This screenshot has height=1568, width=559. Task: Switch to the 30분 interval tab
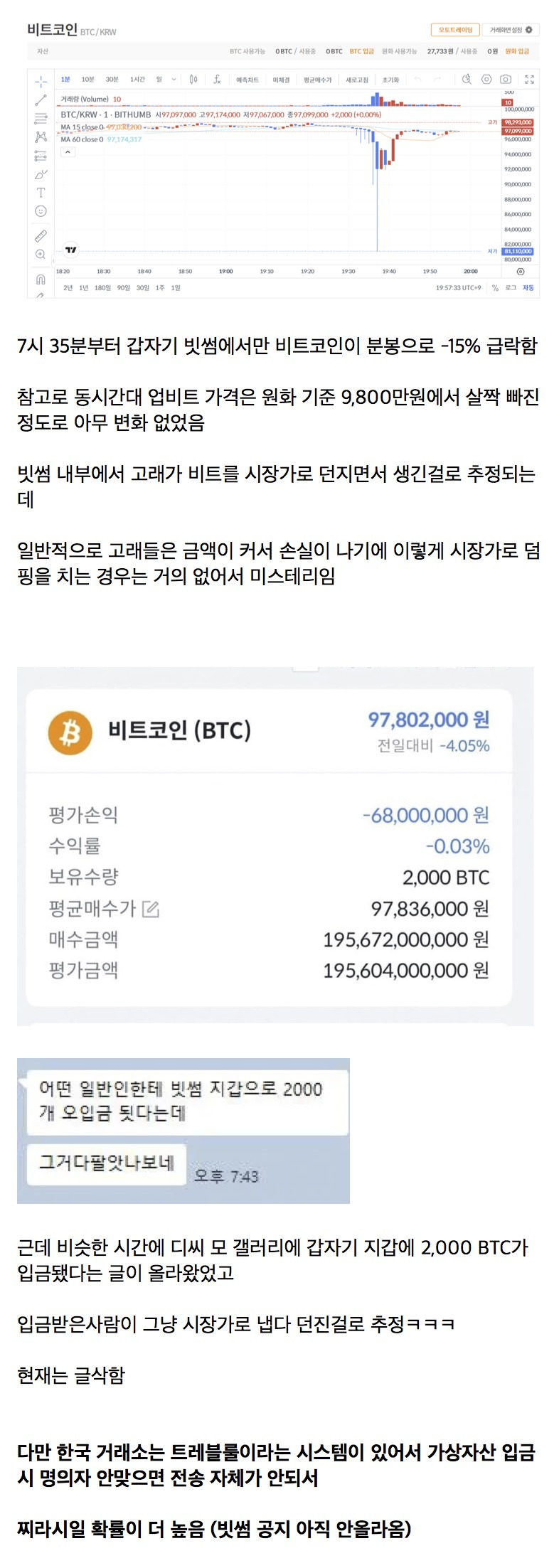pyautogui.click(x=112, y=80)
